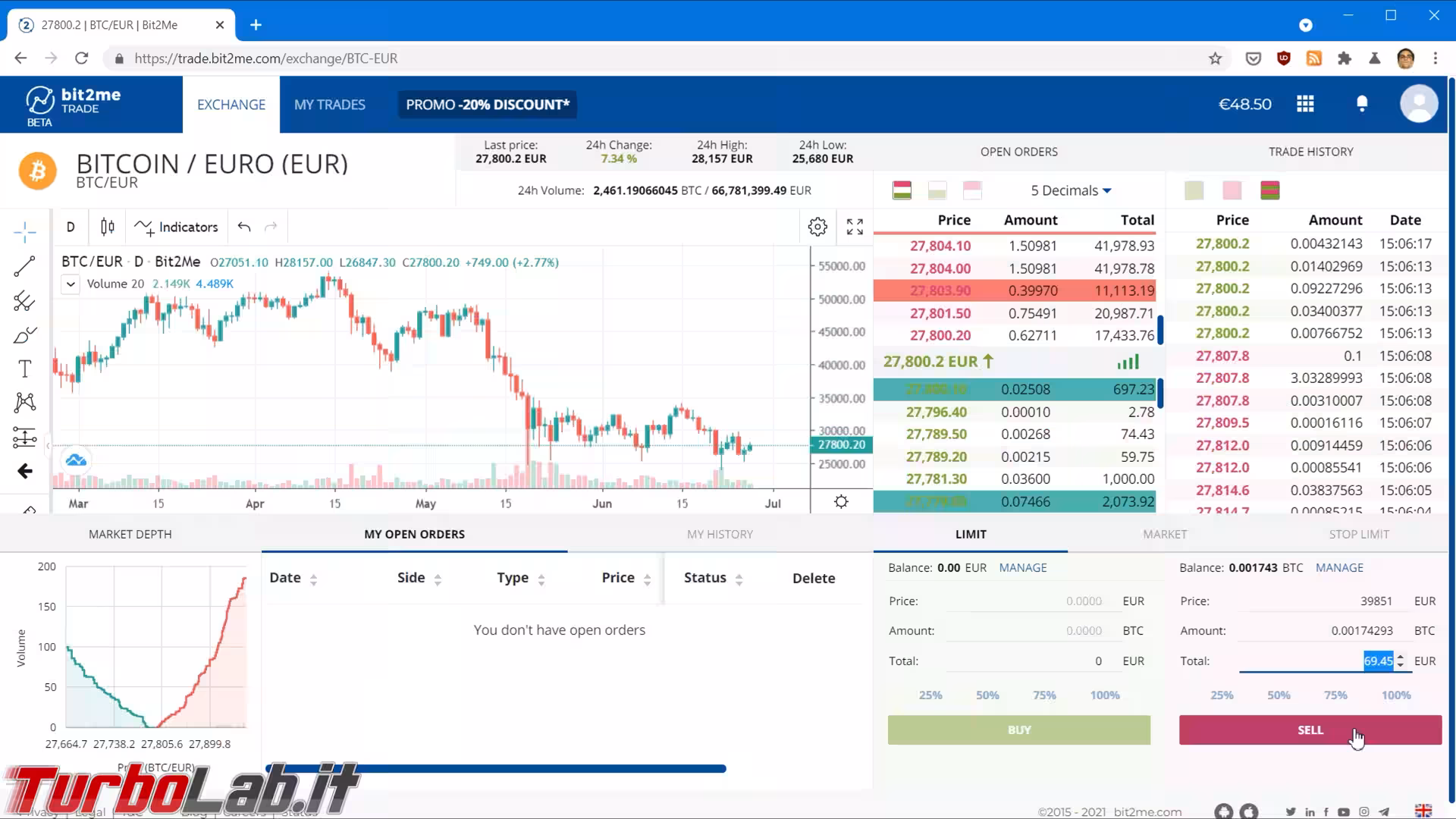Open the 5 Decimals dropdown
The height and width of the screenshot is (819, 1456).
(1070, 190)
